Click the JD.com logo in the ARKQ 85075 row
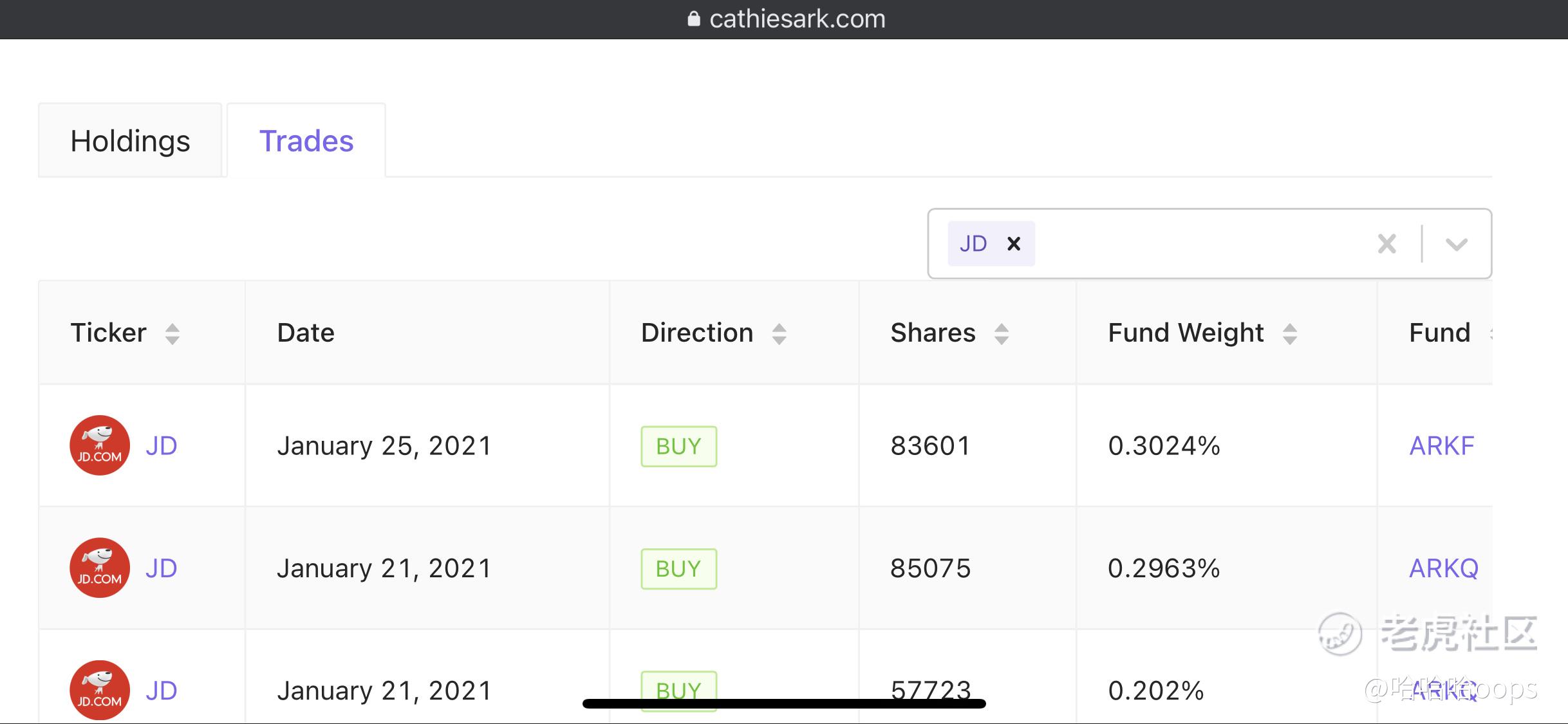This screenshot has width=1568, height=724. tap(100, 568)
